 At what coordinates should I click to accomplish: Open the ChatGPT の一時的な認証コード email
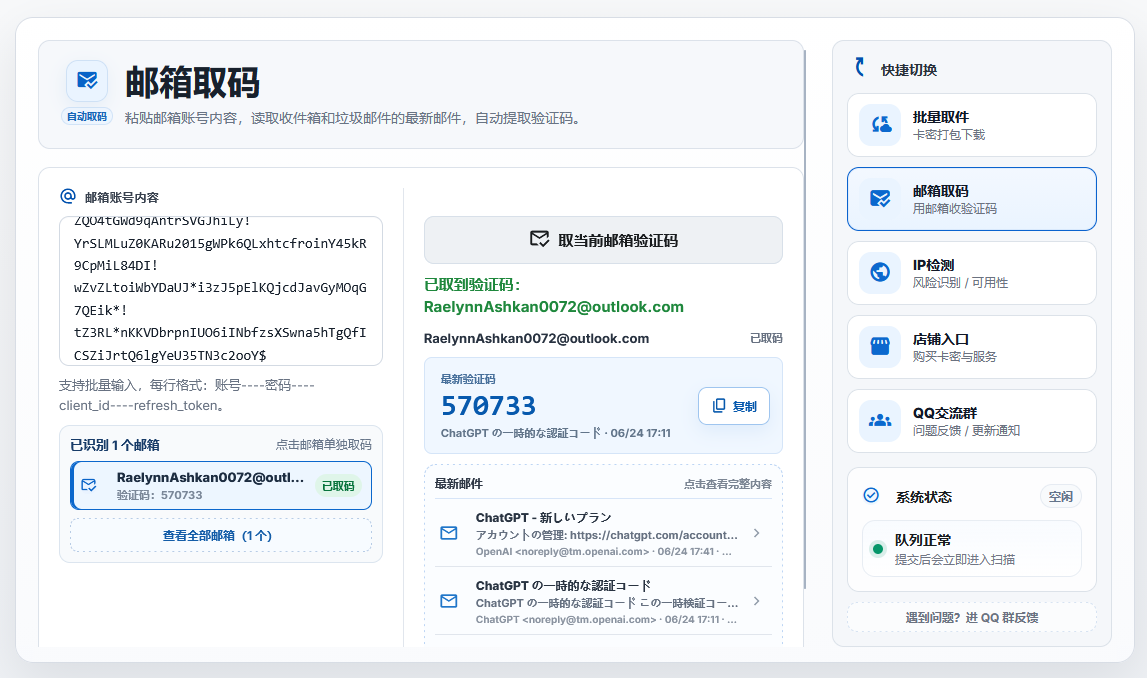603,601
